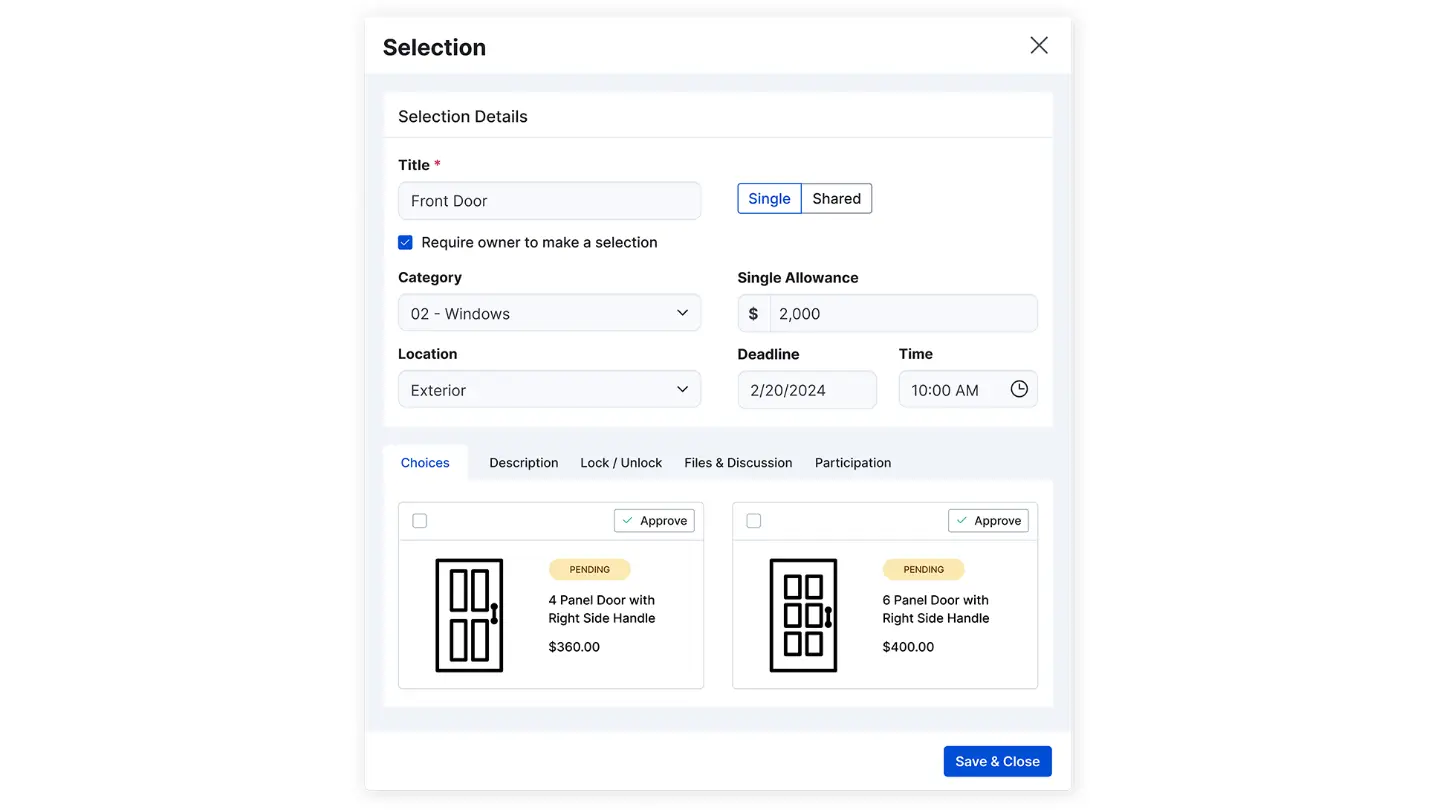Click the Time field showing 10:00 AM

pyautogui.click(x=968, y=390)
